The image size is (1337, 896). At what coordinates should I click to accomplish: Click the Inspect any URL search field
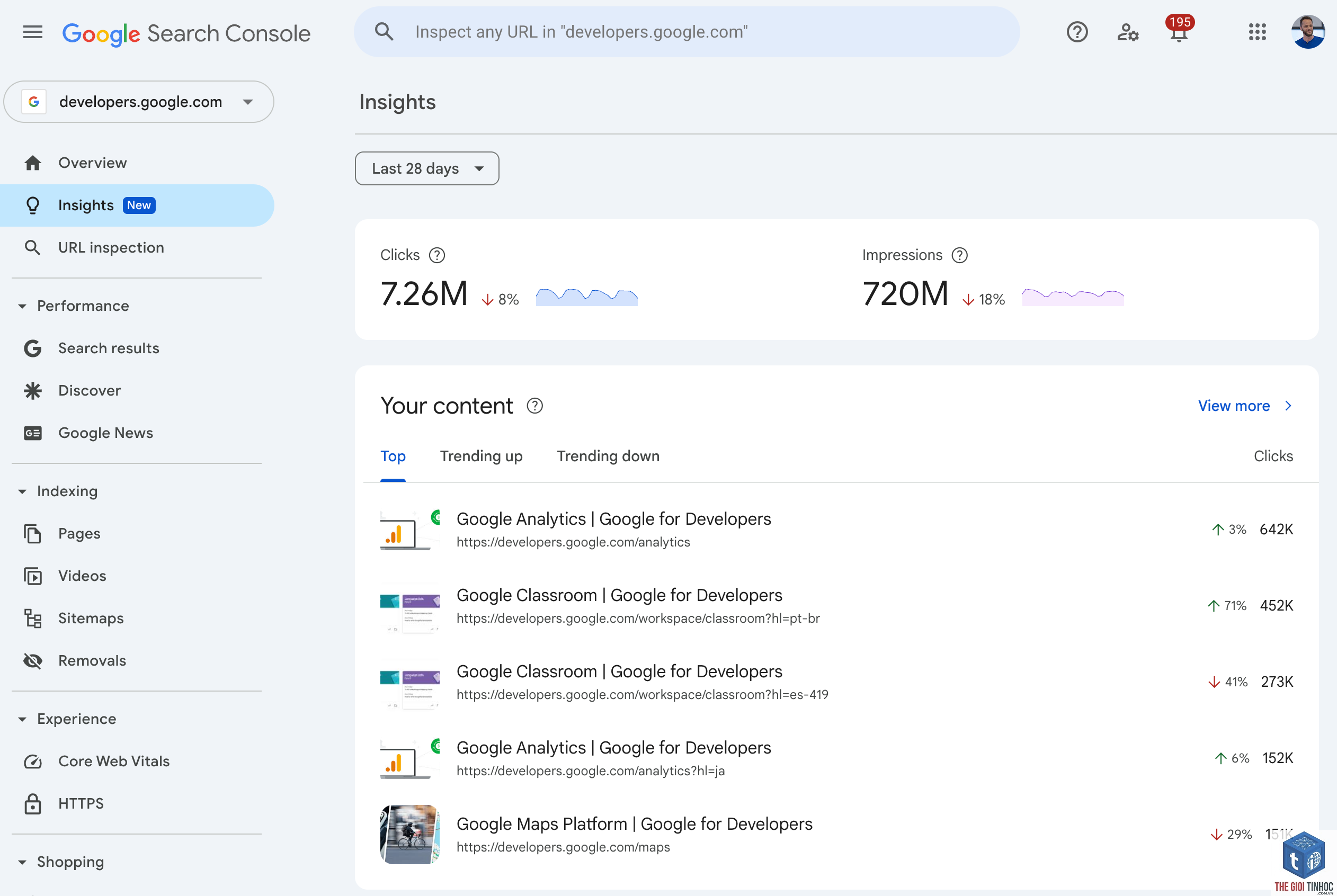coord(687,32)
